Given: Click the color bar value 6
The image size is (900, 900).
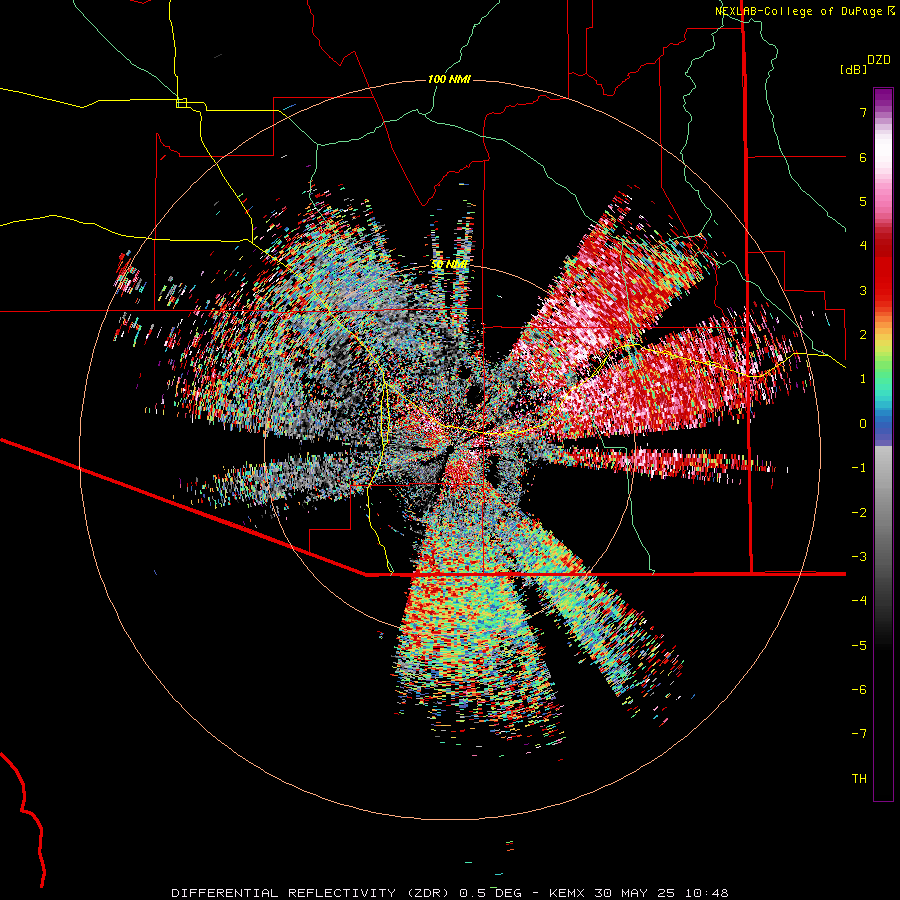Looking at the screenshot, I should (x=863, y=157).
